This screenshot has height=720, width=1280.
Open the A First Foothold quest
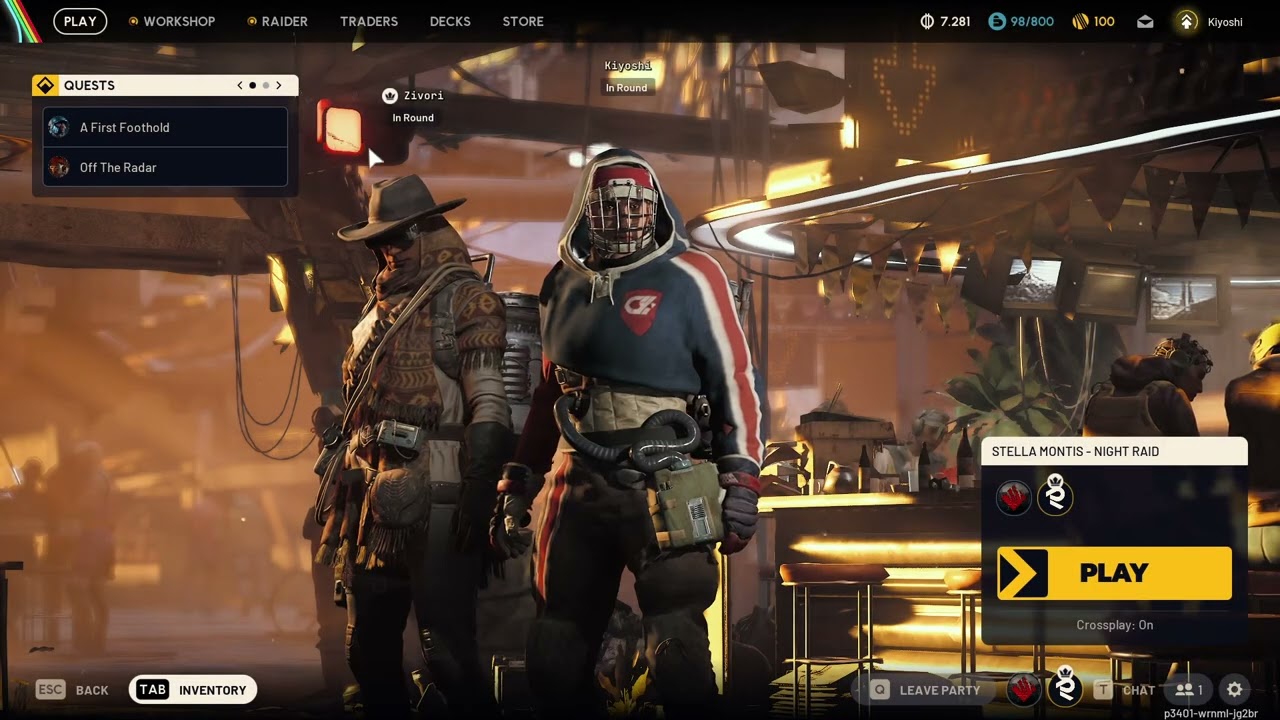pos(165,127)
